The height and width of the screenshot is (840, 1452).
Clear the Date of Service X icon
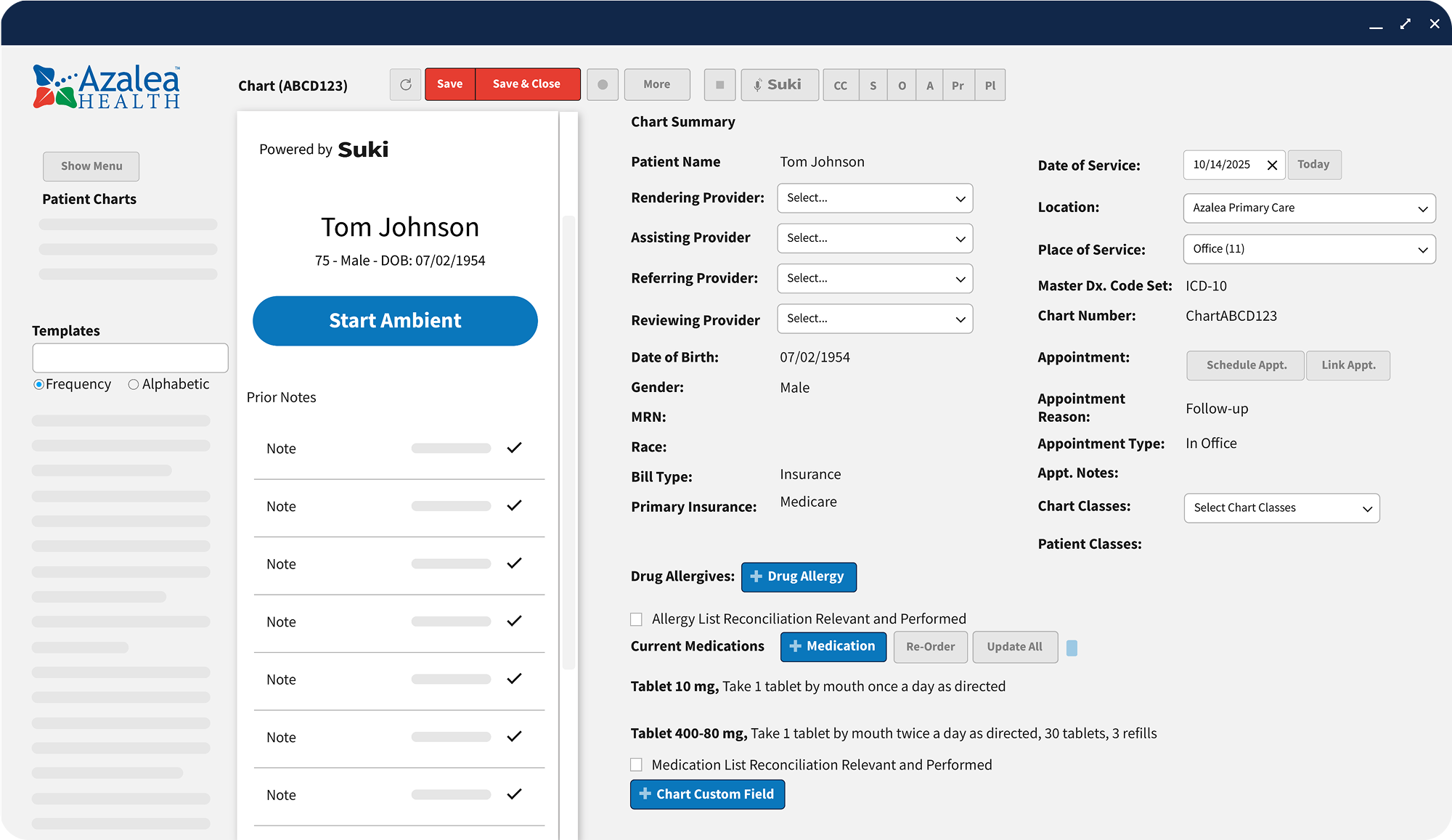(1272, 166)
